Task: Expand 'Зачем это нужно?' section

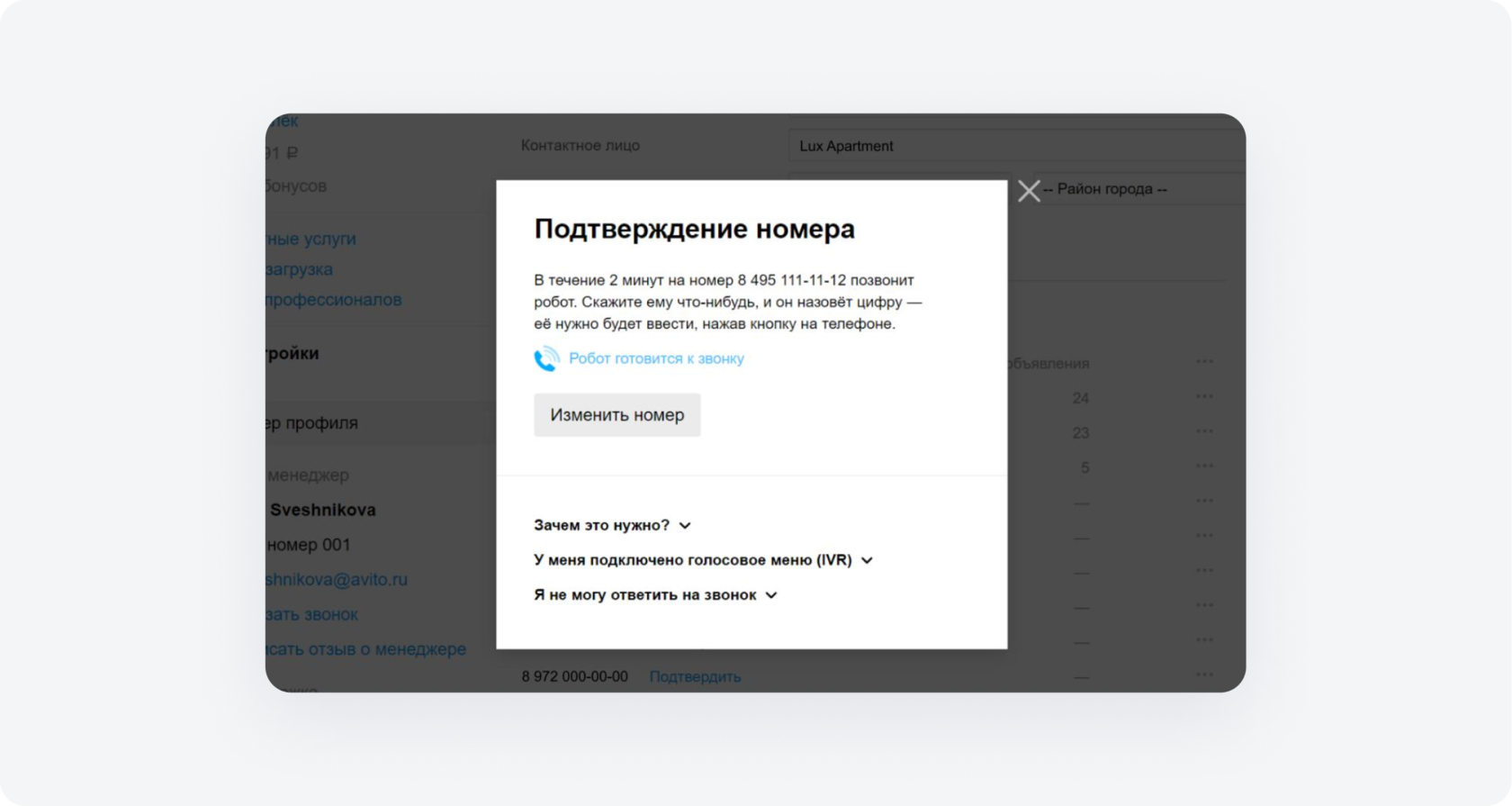Action: coord(612,525)
